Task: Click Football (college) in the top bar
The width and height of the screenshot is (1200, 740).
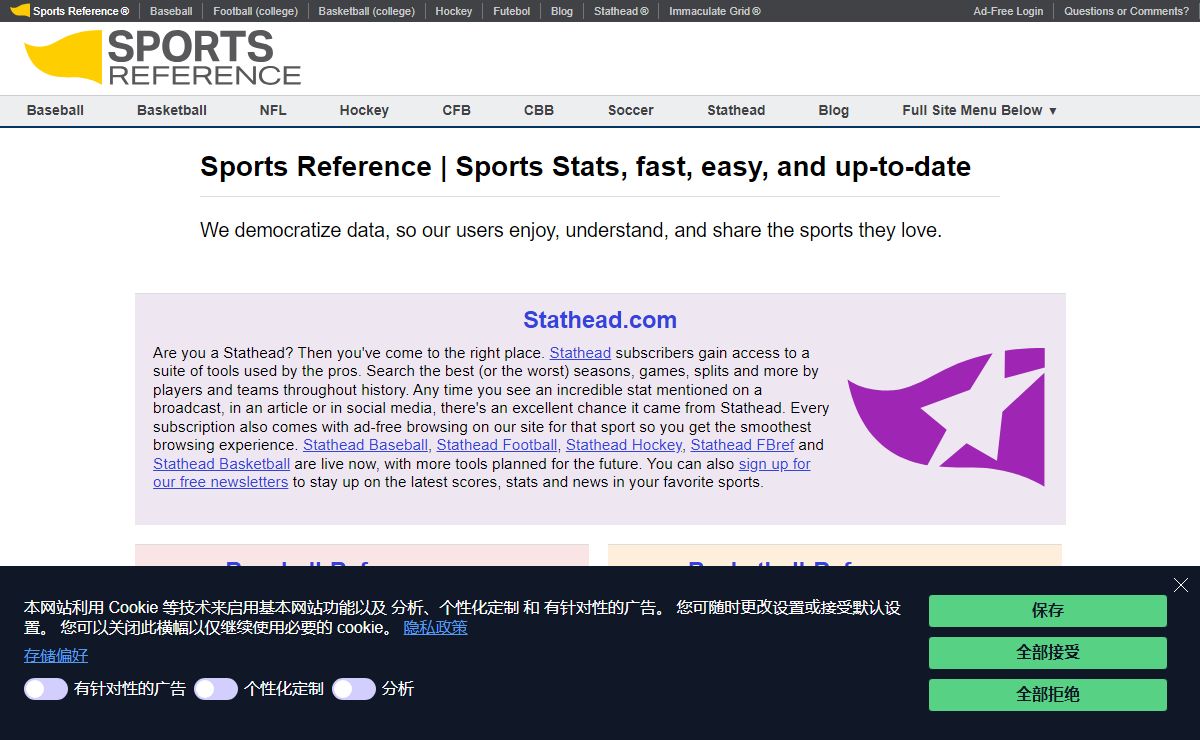Action: pyautogui.click(x=255, y=11)
